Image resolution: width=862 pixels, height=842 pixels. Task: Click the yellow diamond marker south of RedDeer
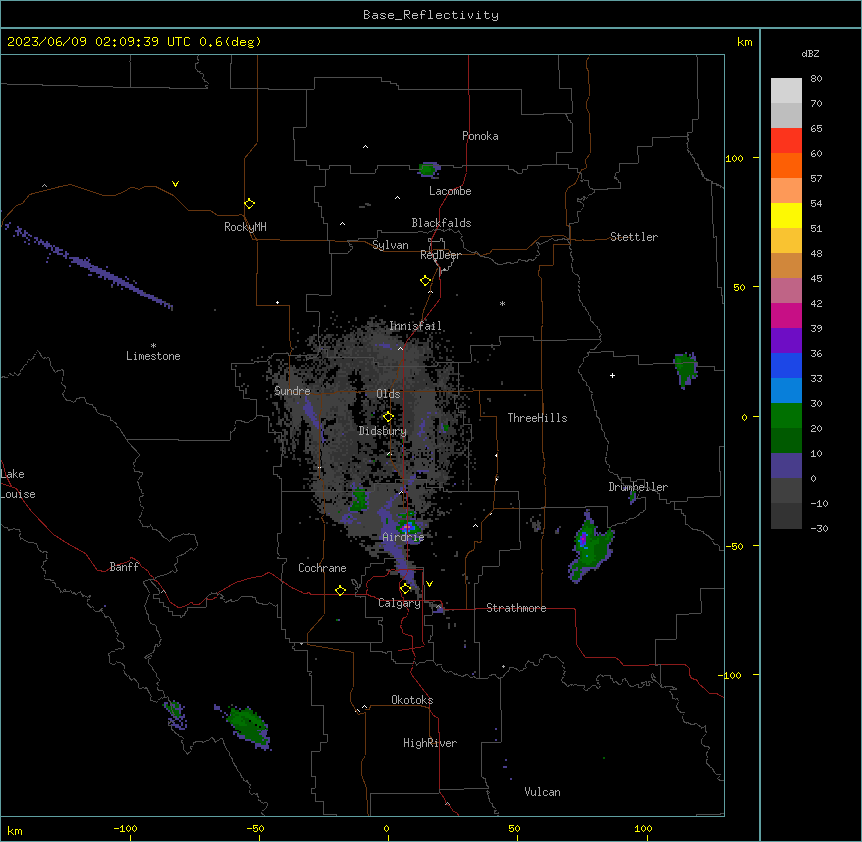click(x=426, y=281)
